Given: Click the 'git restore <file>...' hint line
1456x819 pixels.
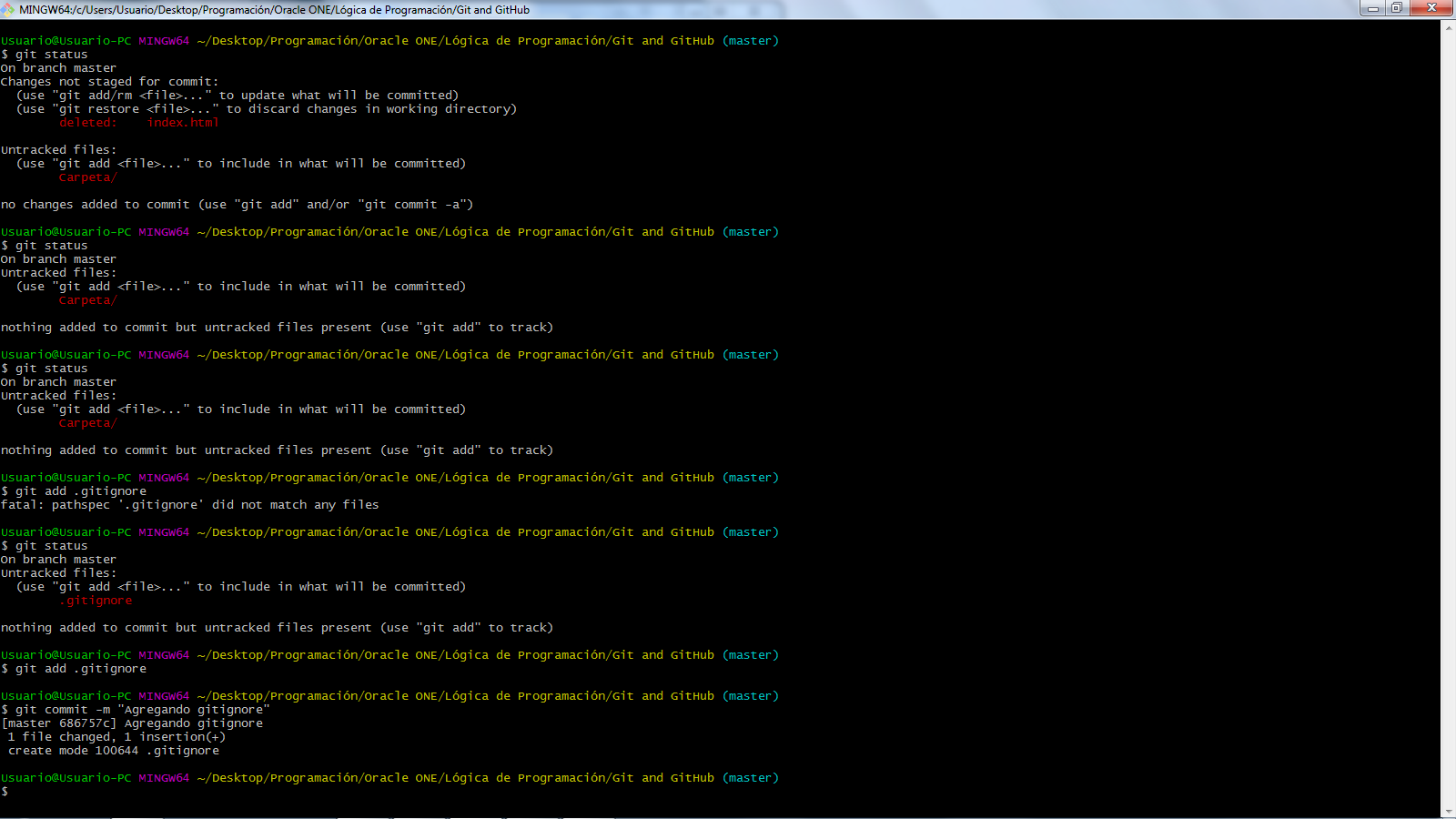Looking at the screenshot, I should 267,109.
